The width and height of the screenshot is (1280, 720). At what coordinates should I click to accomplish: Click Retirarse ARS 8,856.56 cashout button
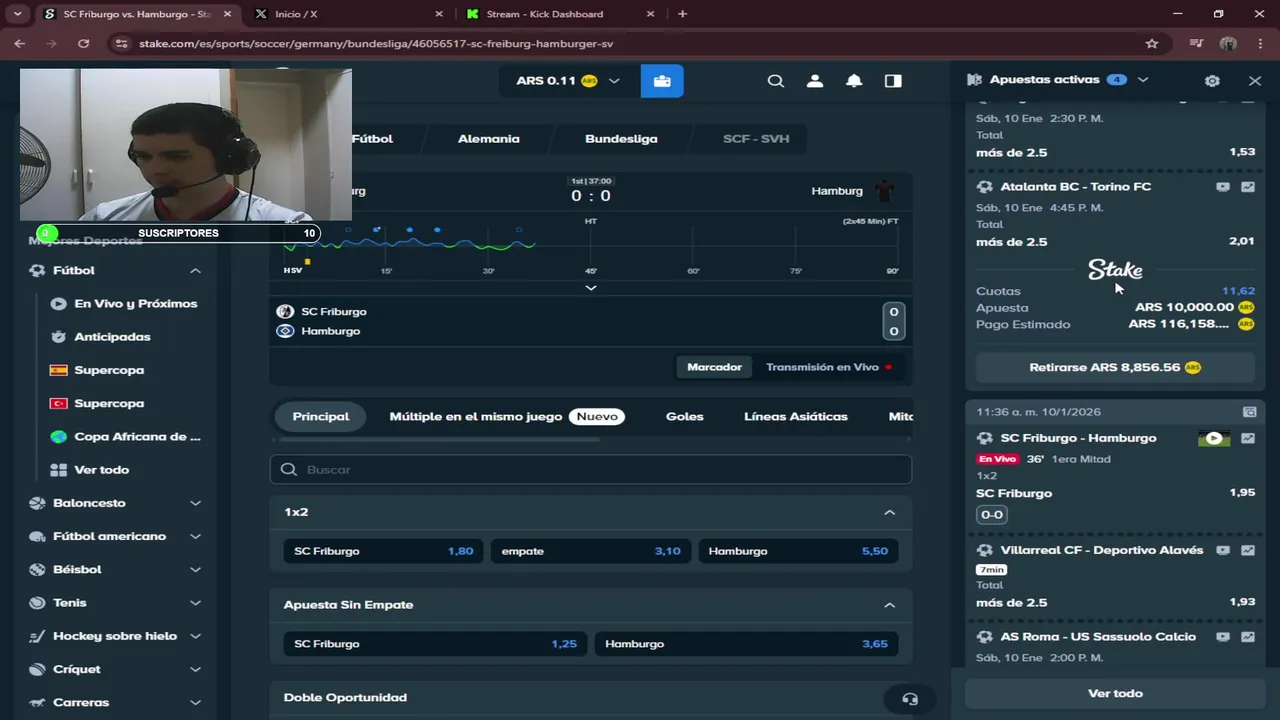point(1115,367)
